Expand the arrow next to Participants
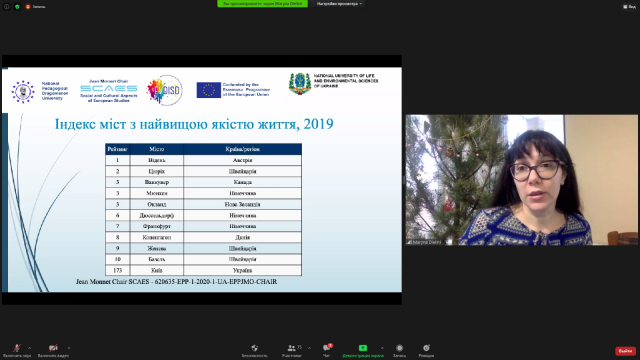The width and height of the screenshot is (640, 360). tap(309, 348)
